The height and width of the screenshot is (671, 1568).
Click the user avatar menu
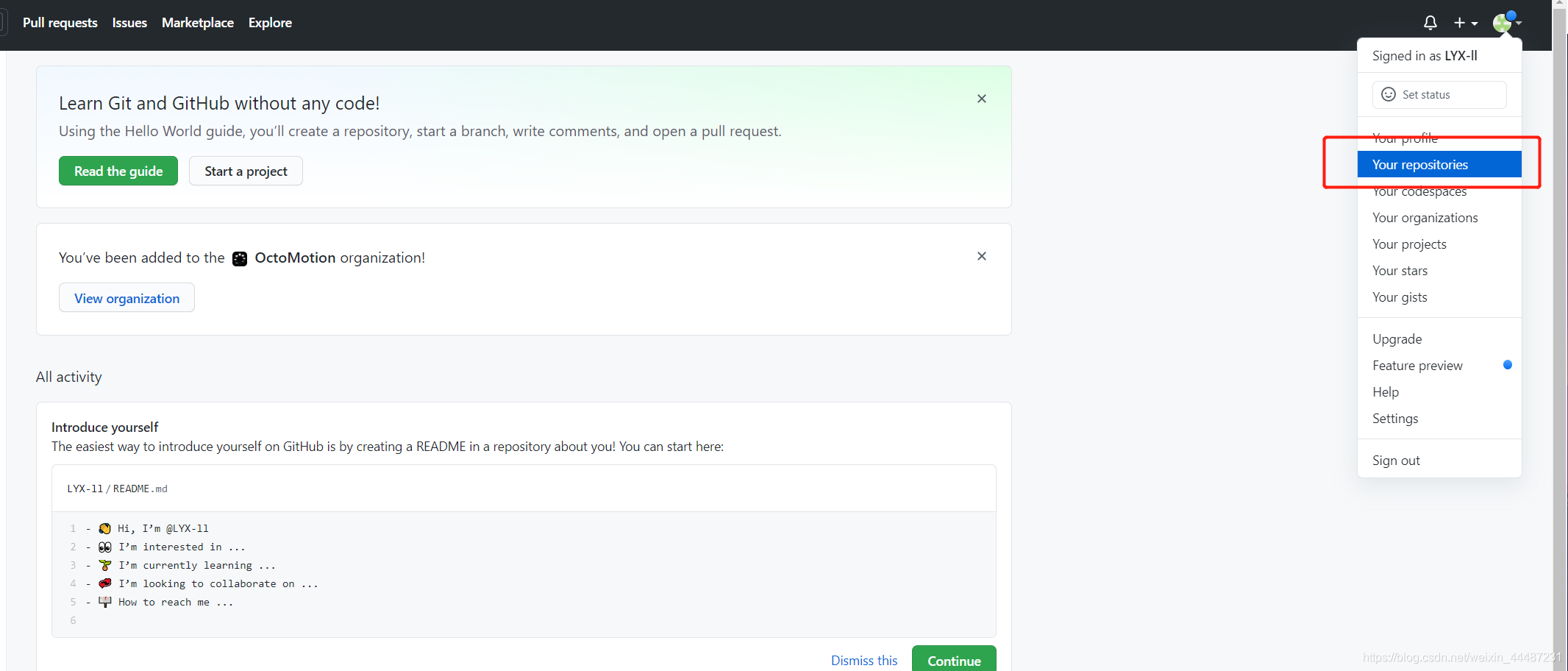point(1505,22)
